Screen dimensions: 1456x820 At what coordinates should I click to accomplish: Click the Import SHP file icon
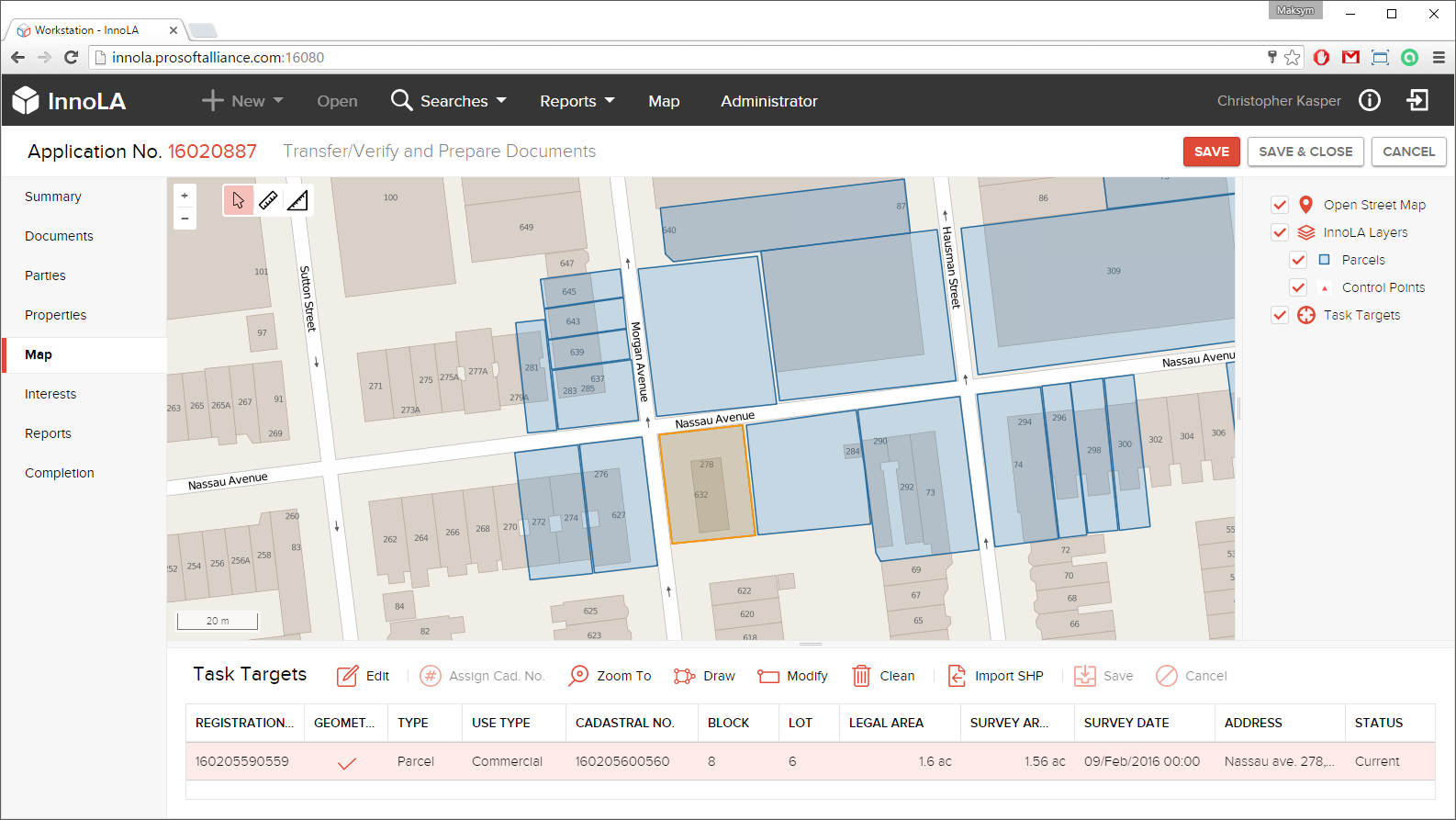click(957, 676)
